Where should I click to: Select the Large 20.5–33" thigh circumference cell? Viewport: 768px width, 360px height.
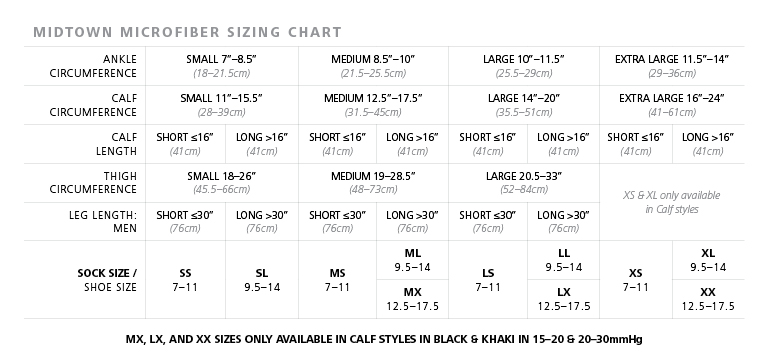pyautogui.click(x=524, y=183)
